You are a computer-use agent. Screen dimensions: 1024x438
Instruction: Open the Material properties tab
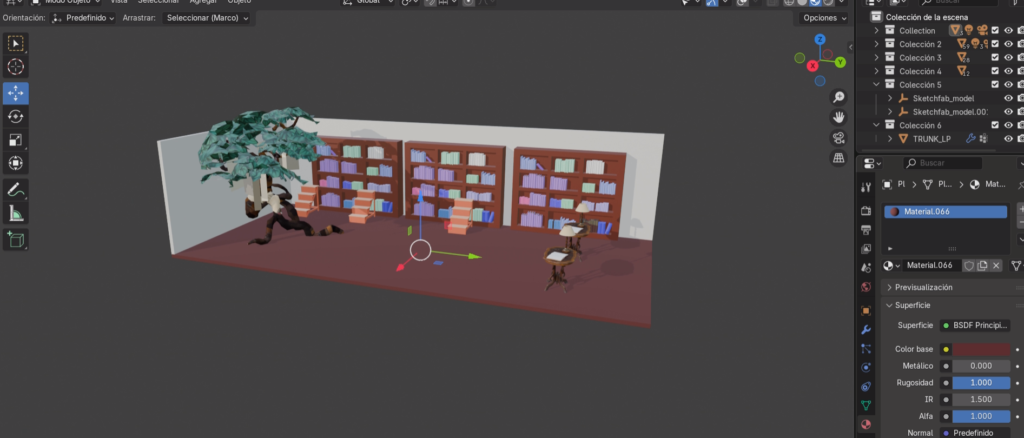866,424
